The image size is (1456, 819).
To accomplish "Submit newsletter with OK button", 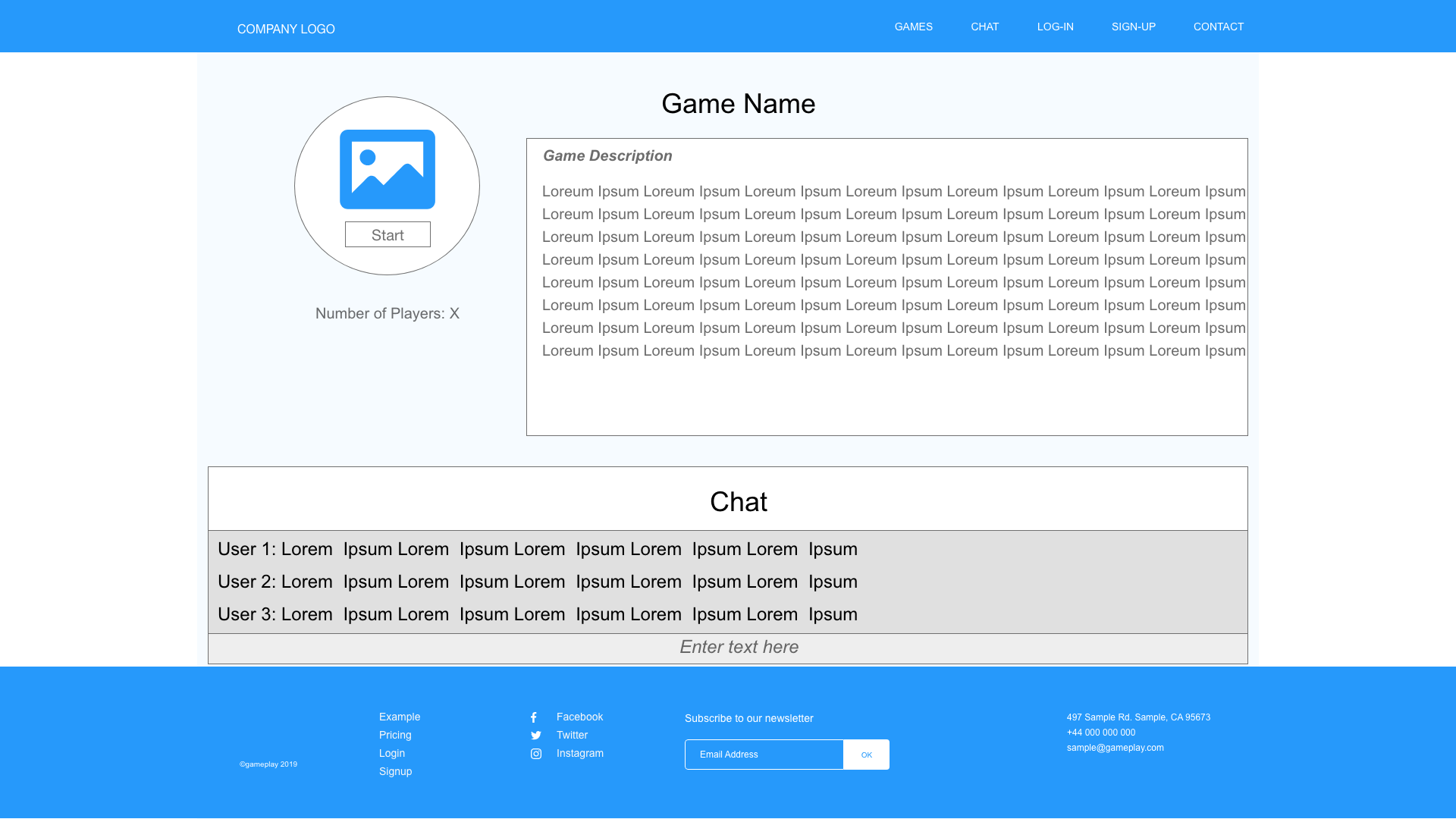I will [x=866, y=755].
